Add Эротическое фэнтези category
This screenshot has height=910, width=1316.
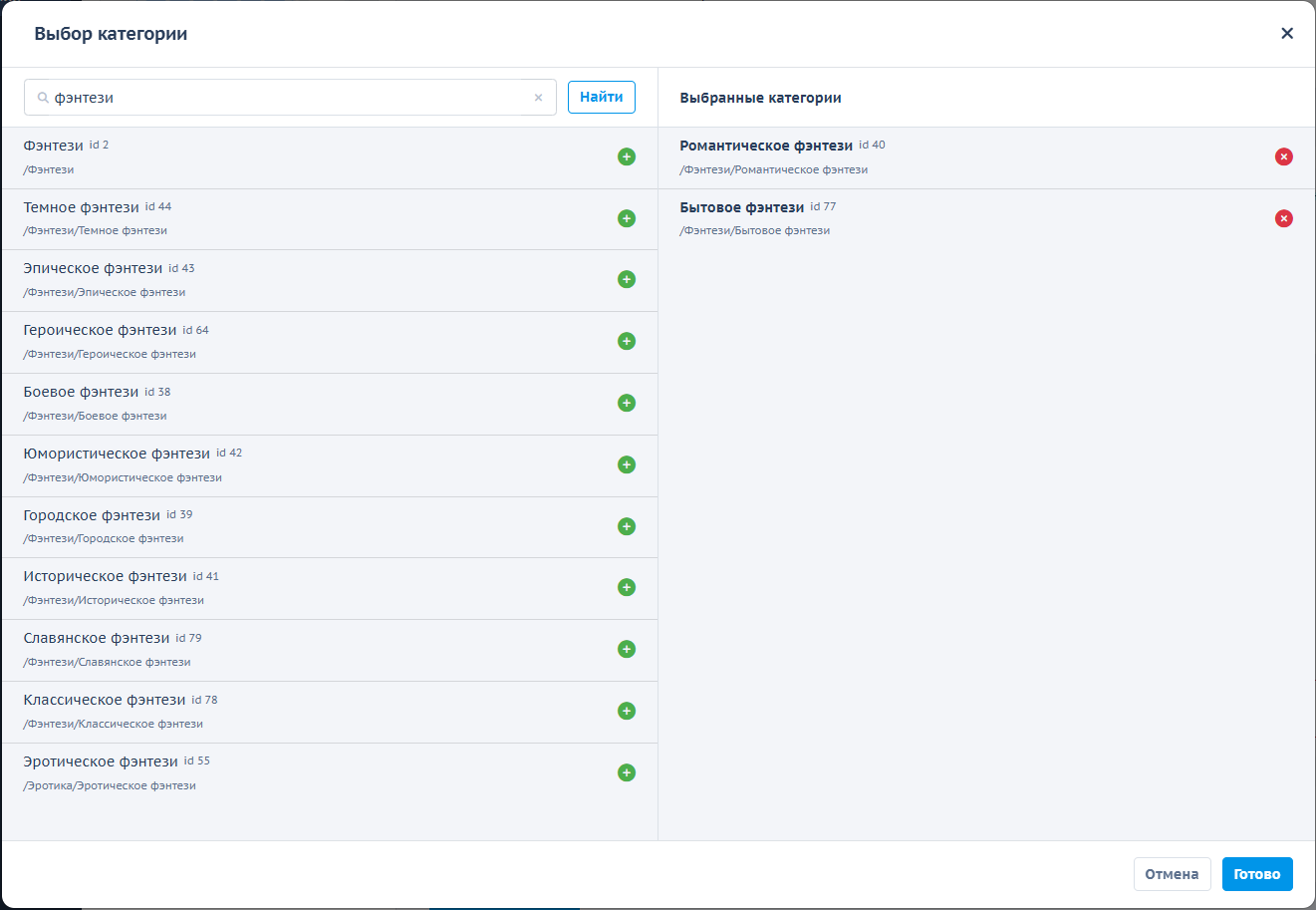[x=627, y=772]
